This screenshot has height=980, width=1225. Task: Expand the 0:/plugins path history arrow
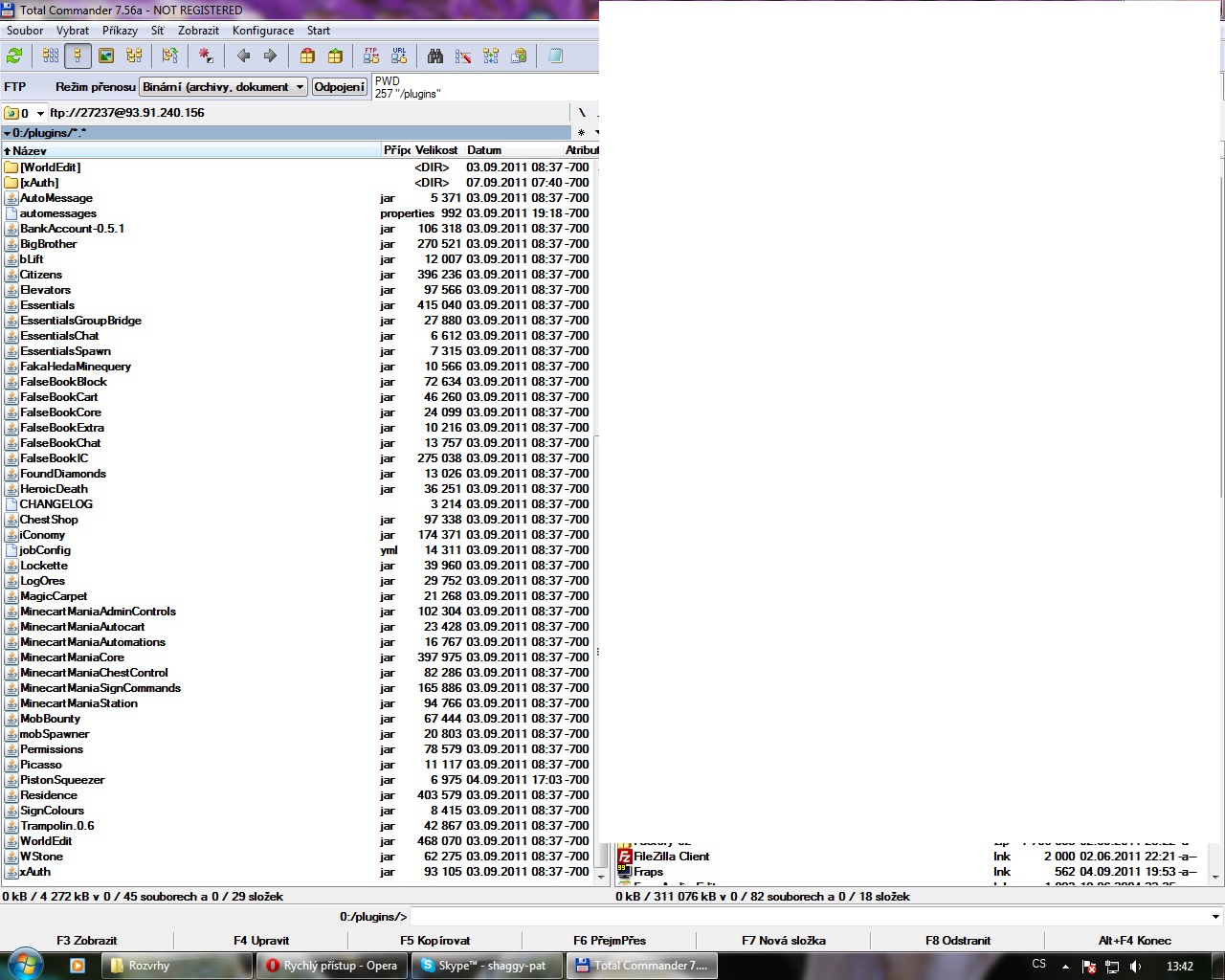pyautogui.click(x=7, y=133)
